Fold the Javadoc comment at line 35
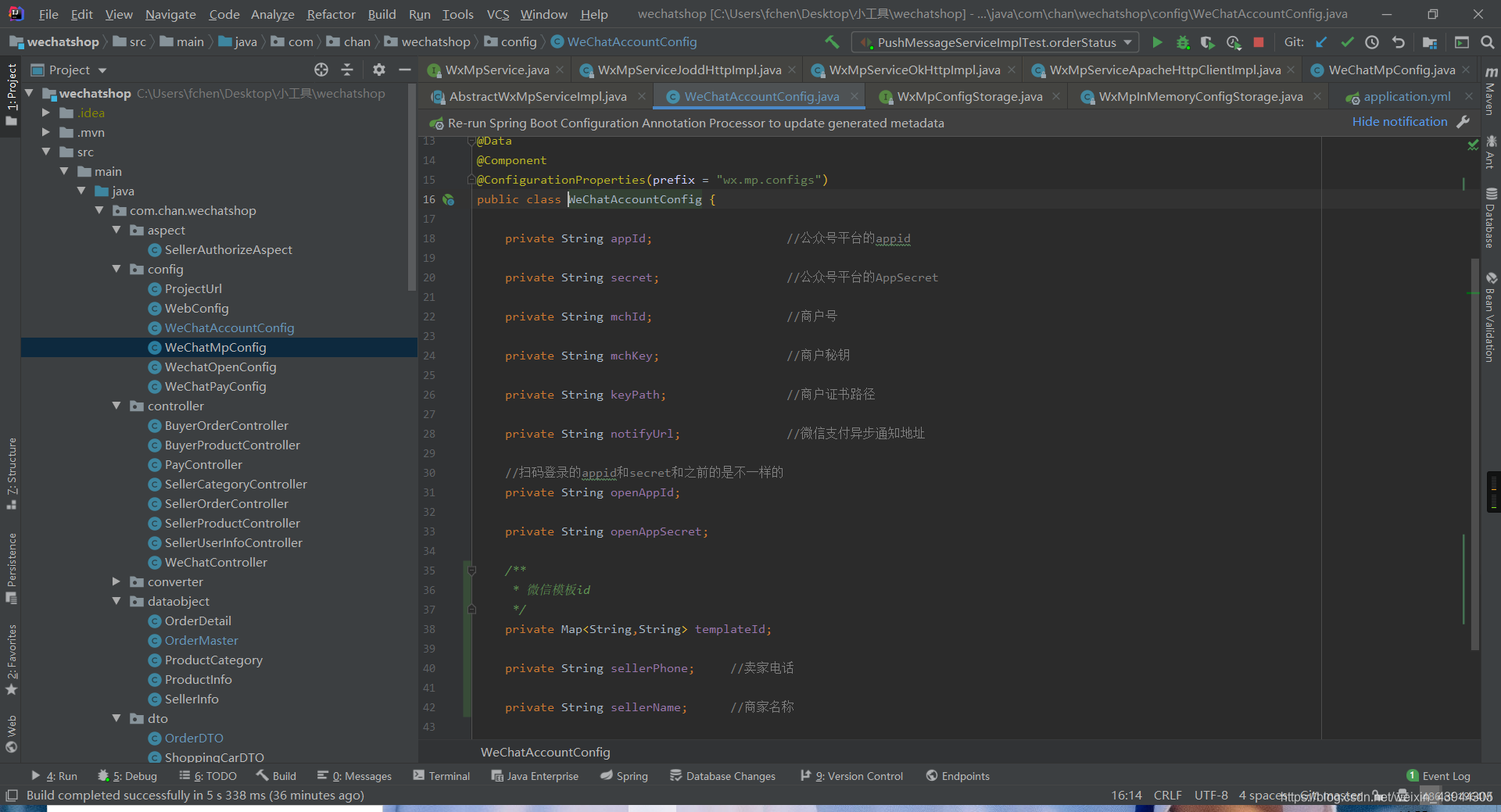The width and height of the screenshot is (1501, 812). pos(472,571)
